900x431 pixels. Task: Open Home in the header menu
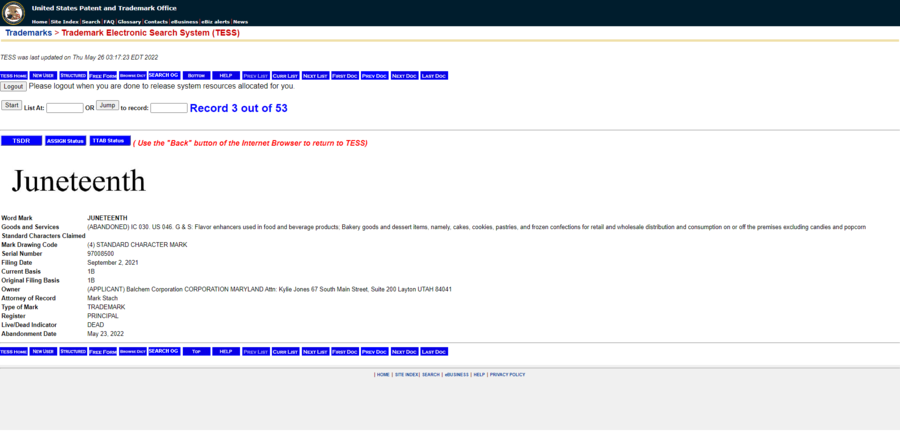tap(40, 22)
